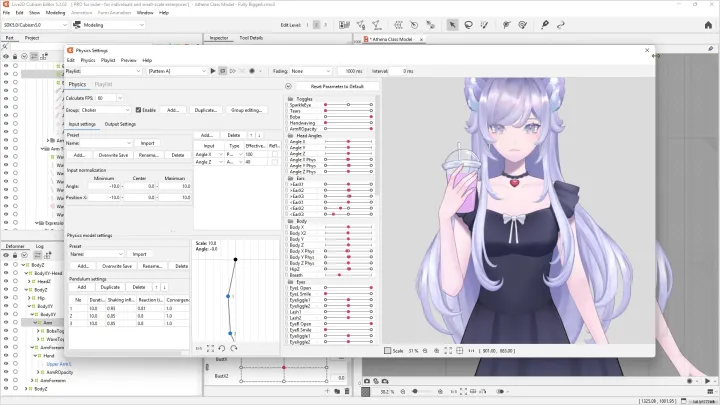720x405 pixels.
Task: Open the Group dropdown showing Choker
Action: pyautogui.click(x=105, y=110)
